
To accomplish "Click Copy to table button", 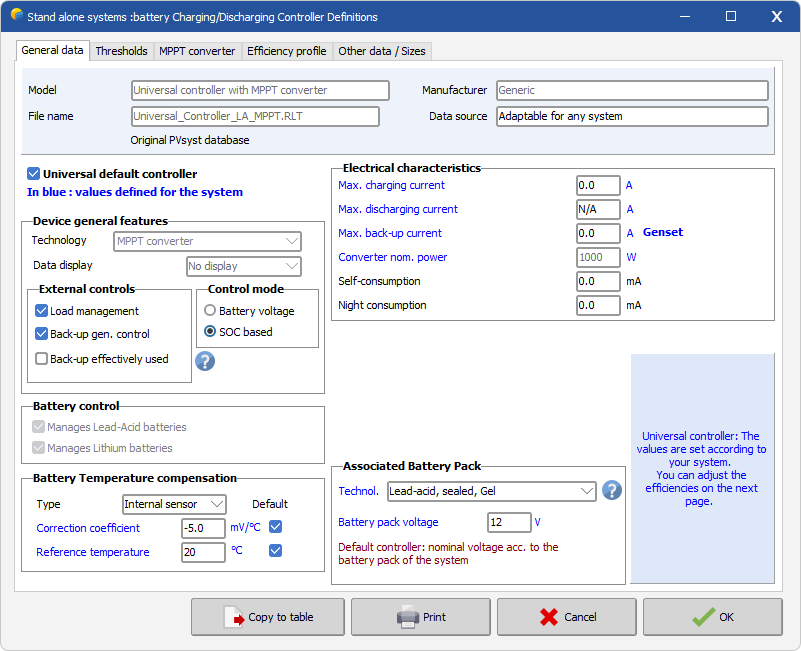I will [268, 617].
